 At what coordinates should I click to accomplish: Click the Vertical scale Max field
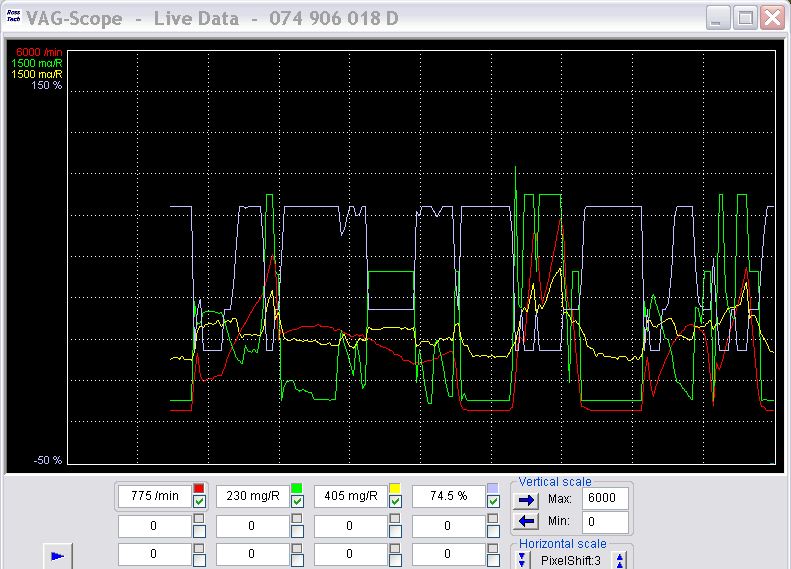point(605,498)
